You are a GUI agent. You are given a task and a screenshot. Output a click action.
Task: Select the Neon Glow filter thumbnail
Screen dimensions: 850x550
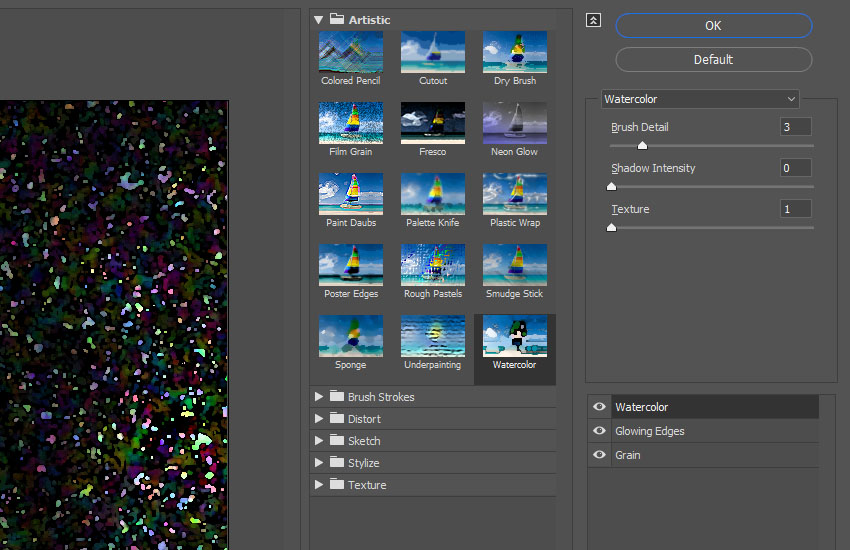pyautogui.click(x=515, y=123)
